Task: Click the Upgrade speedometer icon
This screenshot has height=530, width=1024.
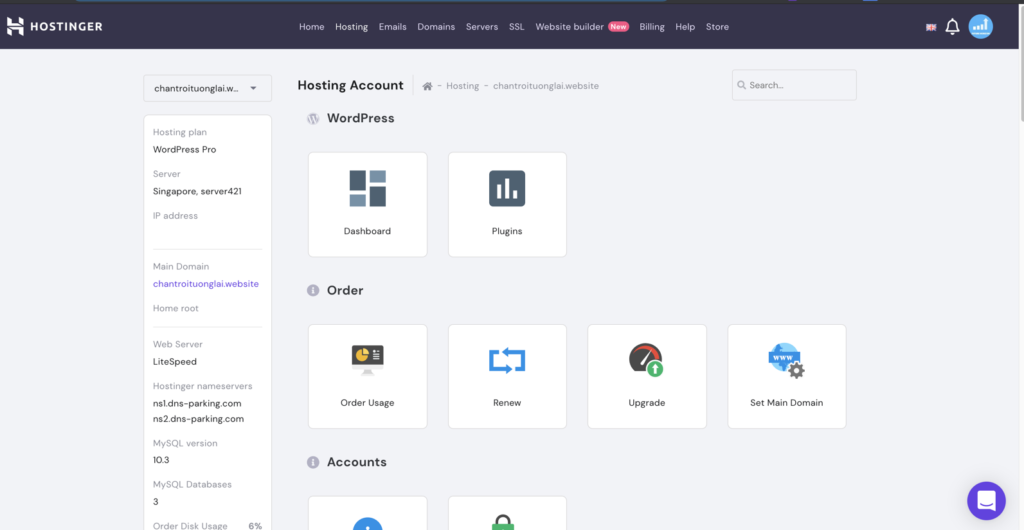Action: (x=646, y=360)
